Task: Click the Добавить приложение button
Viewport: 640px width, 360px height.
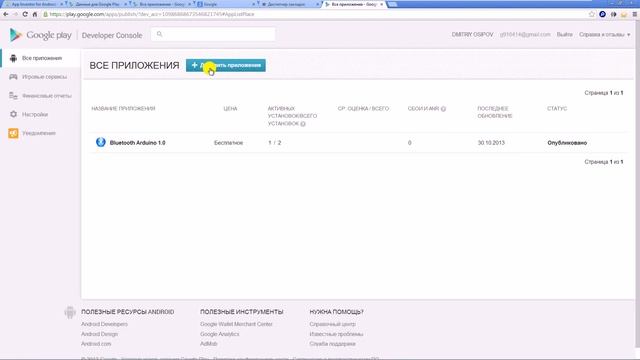Action: point(226,65)
